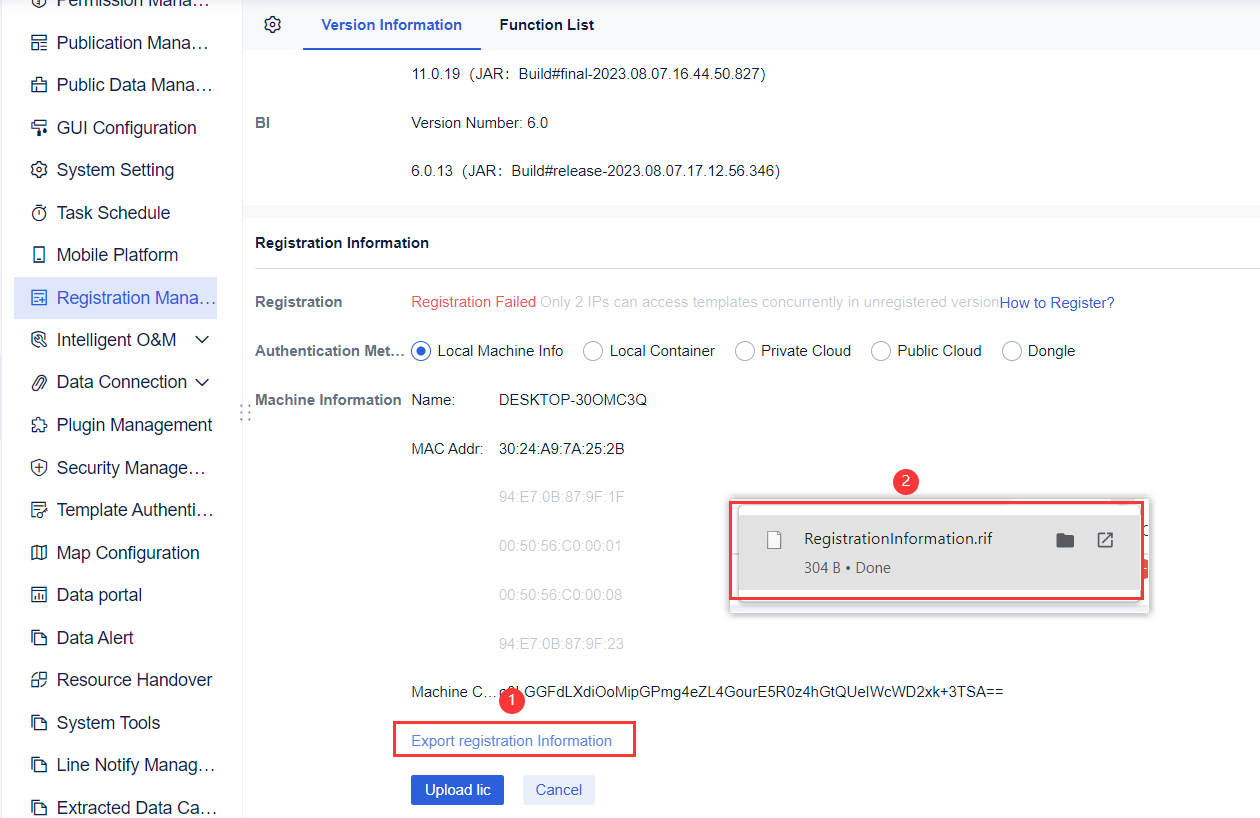
Task: Open the How to Register link
Action: tap(1056, 302)
